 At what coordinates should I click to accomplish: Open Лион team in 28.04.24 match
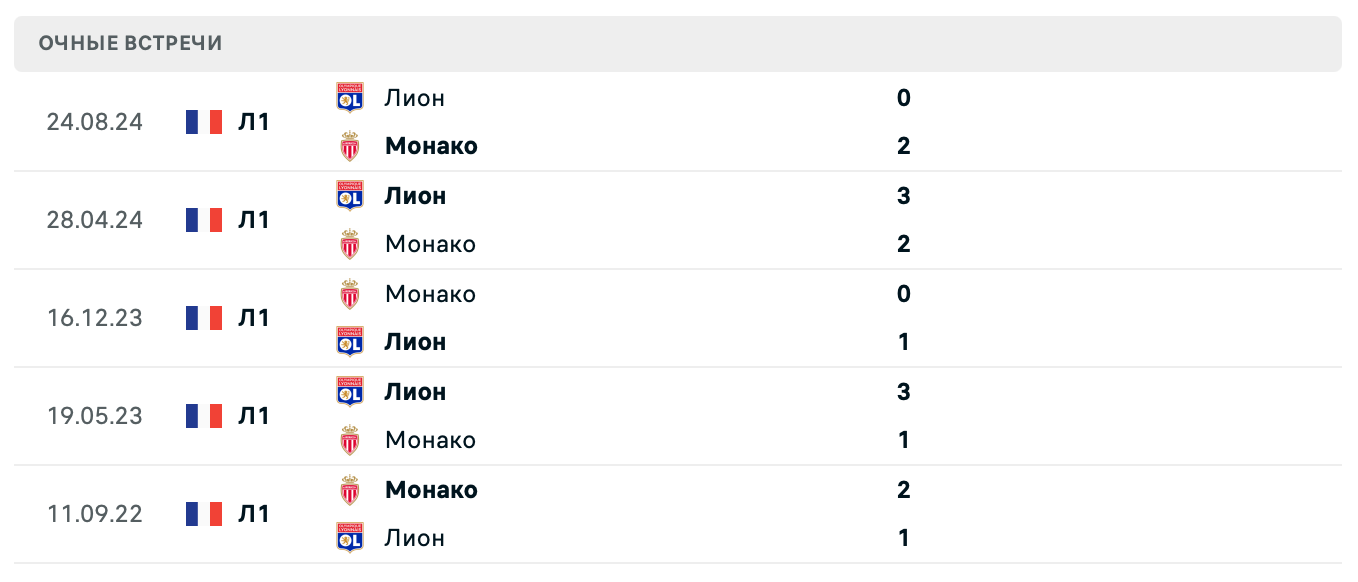[x=415, y=196]
